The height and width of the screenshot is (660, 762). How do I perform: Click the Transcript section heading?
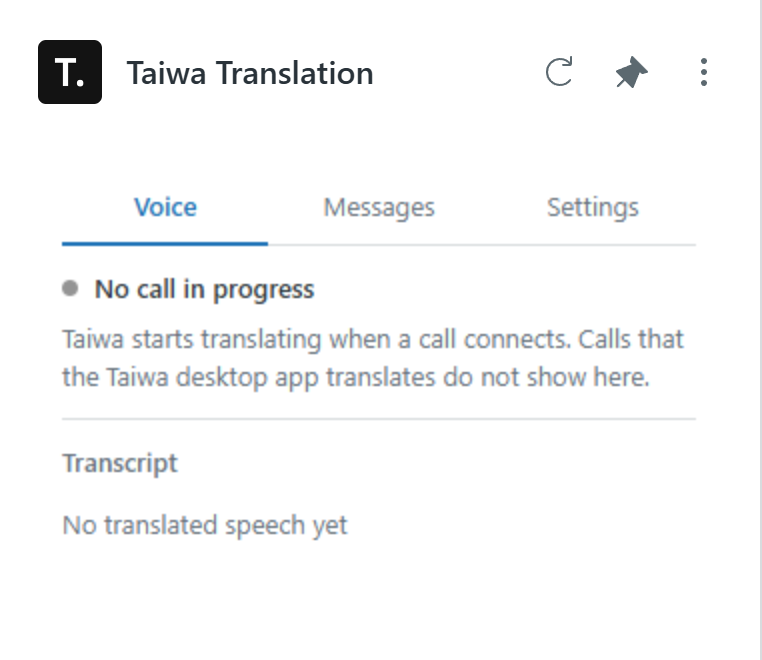click(x=120, y=463)
